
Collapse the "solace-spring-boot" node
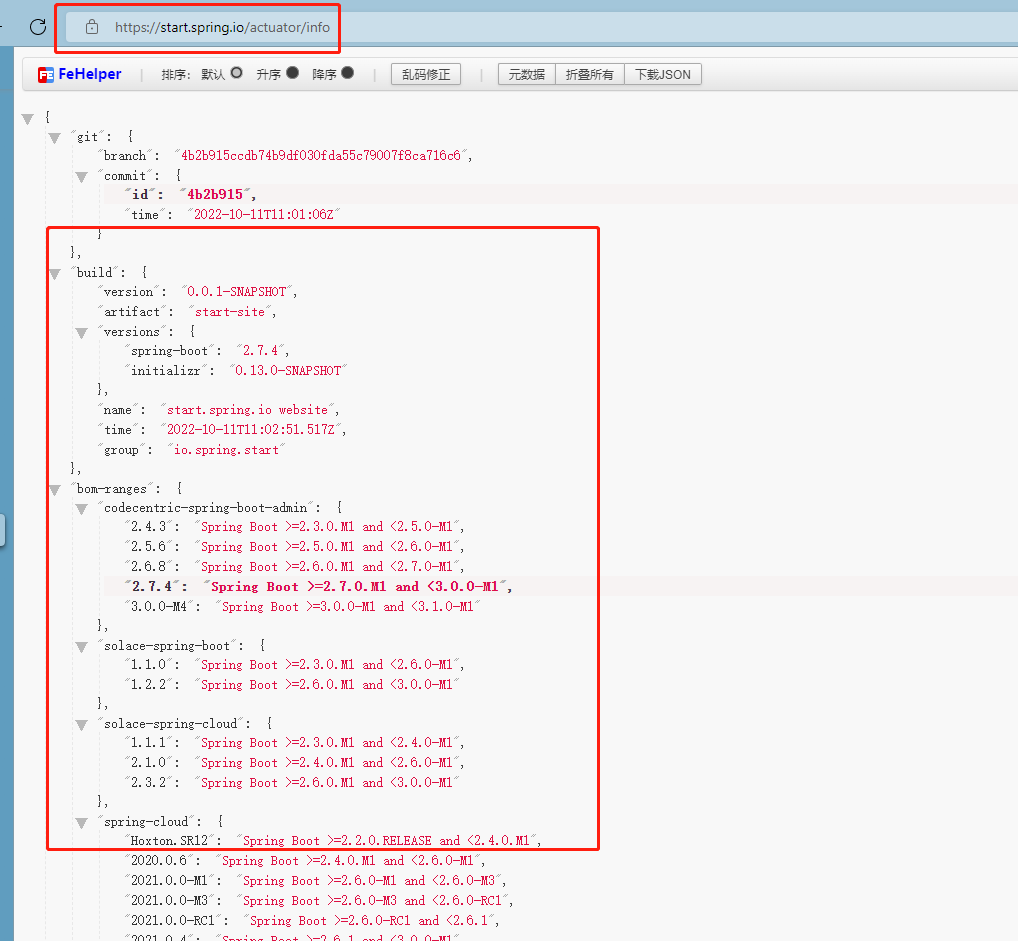pyautogui.click(x=81, y=647)
